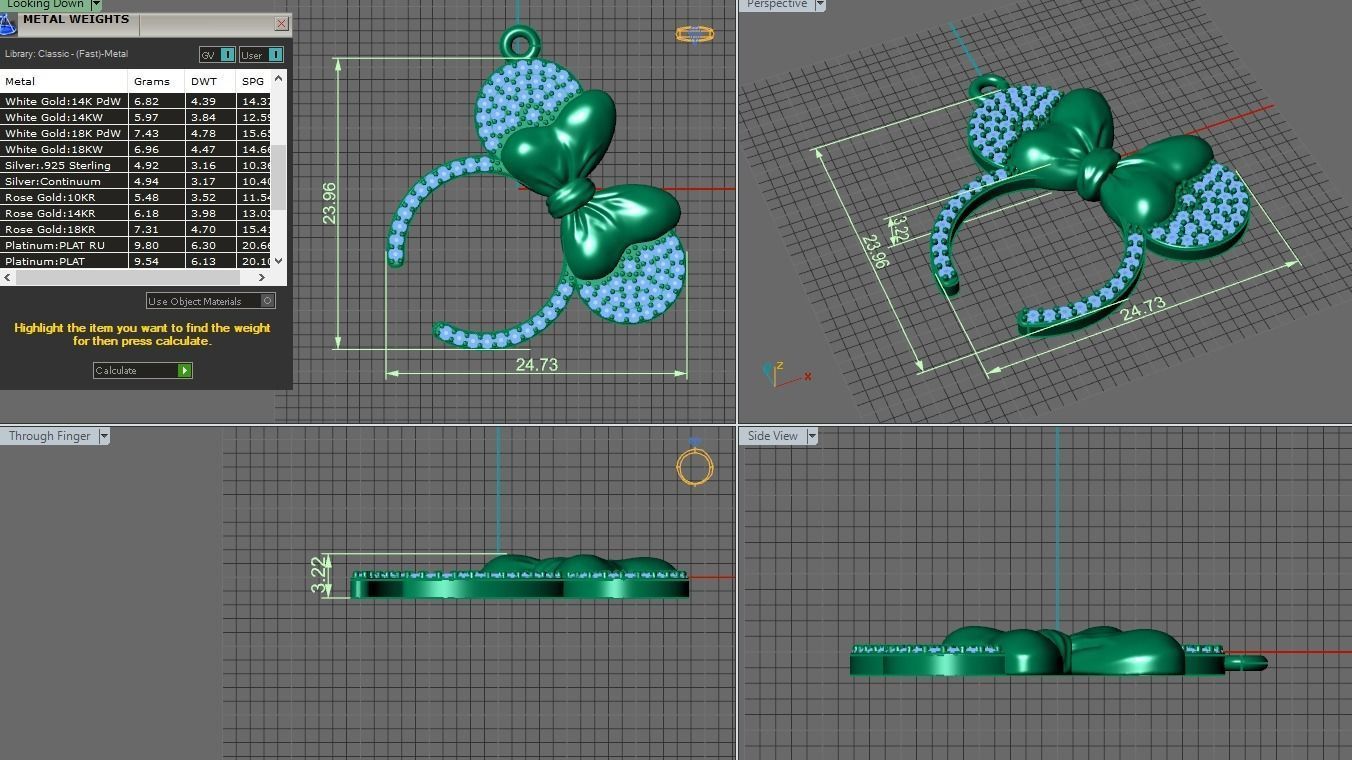The width and height of the screenshot is (1352, 760).
Task: Click the Calculate button
Action: point(142,370)
